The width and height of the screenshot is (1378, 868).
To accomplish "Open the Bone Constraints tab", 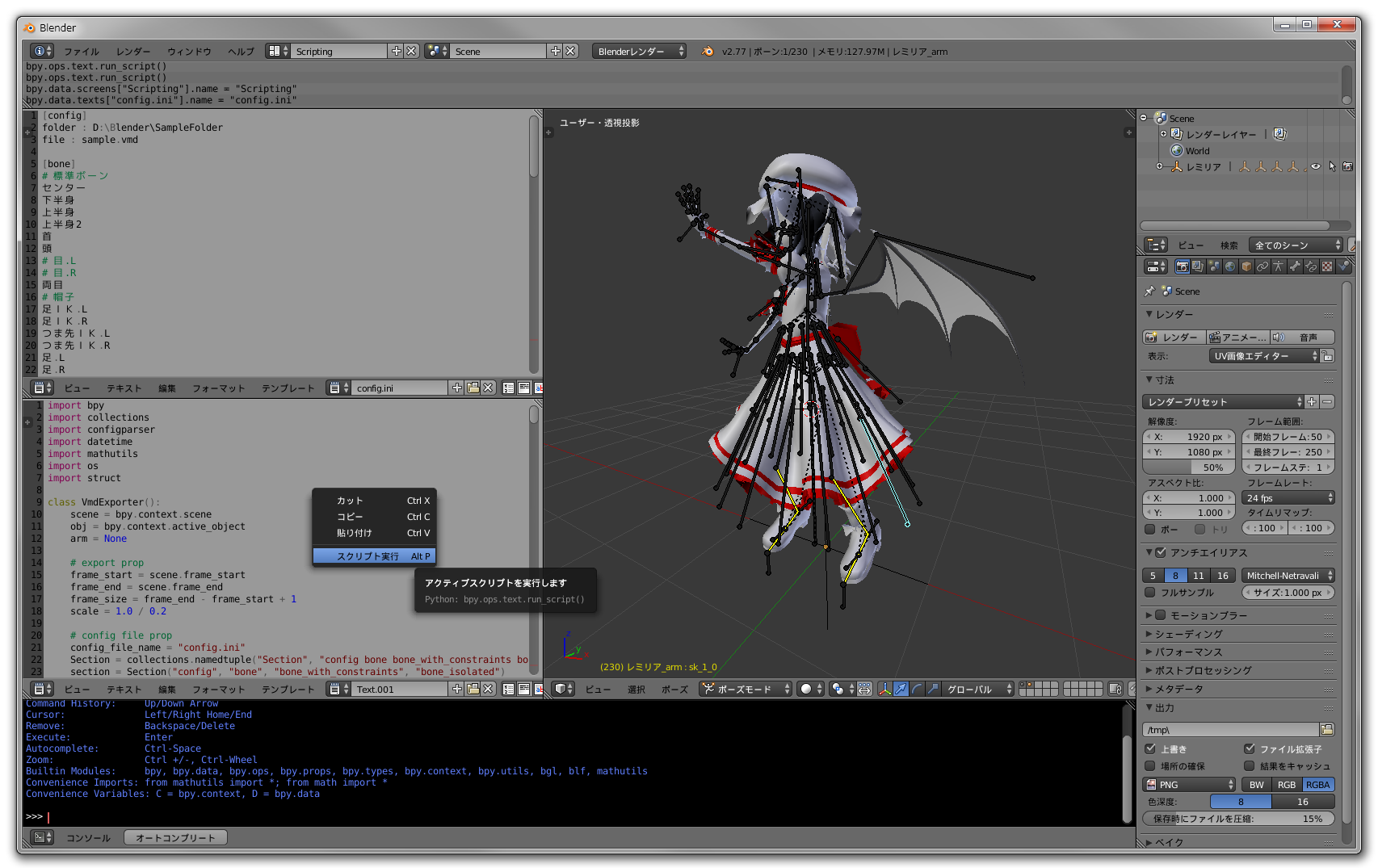I will click(x=1311, y=266).
